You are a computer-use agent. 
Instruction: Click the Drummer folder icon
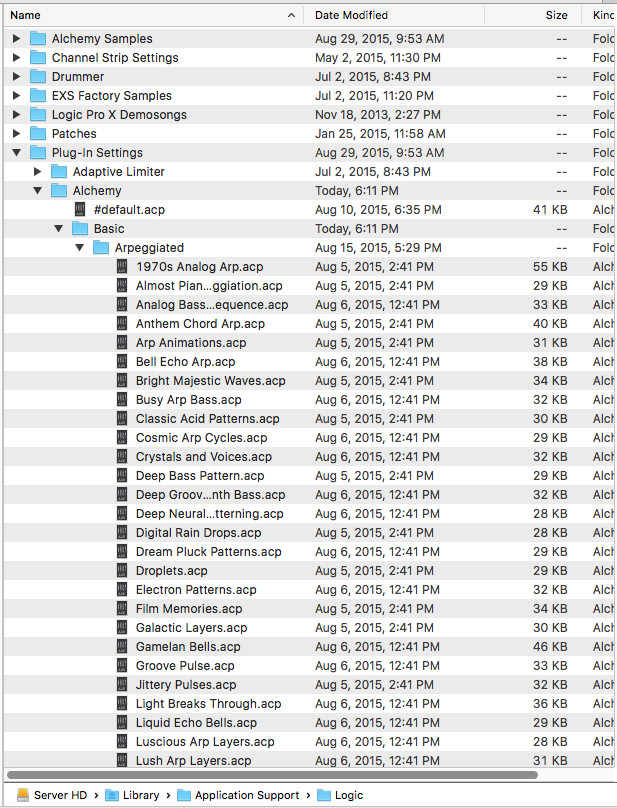pos(38,77)
